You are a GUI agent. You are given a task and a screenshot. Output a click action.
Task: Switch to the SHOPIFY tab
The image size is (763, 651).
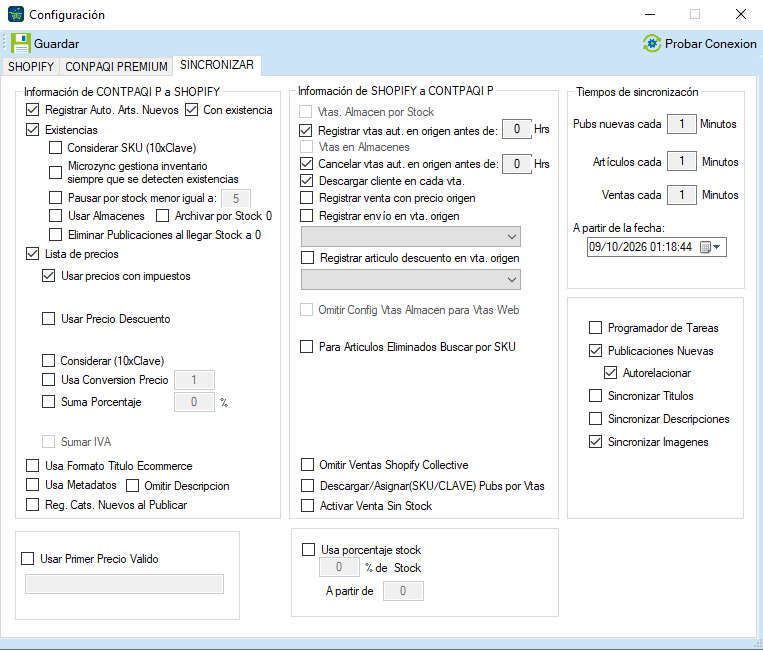[31, 66]
